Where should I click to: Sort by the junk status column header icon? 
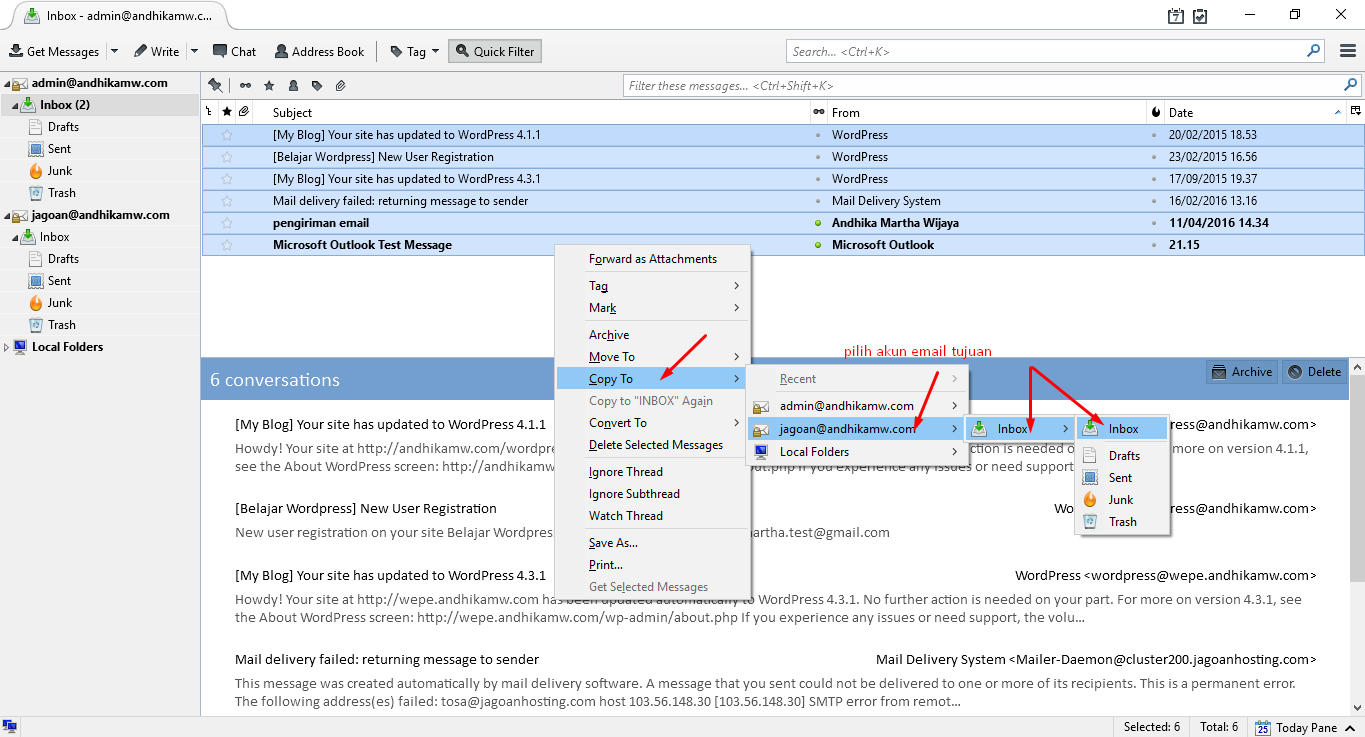point(1156,112)
